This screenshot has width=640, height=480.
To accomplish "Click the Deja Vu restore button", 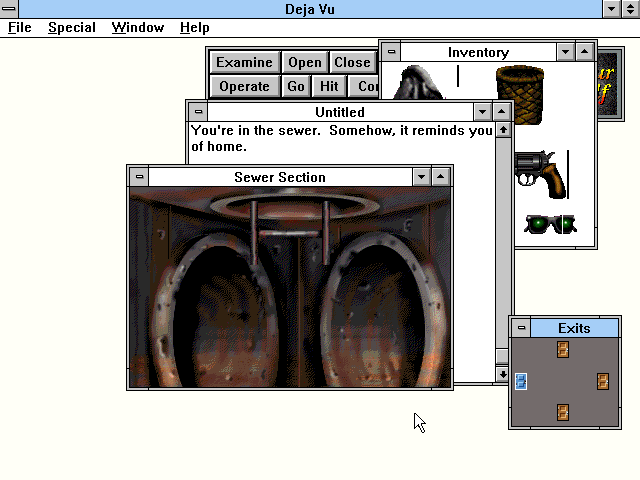I will 631,9.
